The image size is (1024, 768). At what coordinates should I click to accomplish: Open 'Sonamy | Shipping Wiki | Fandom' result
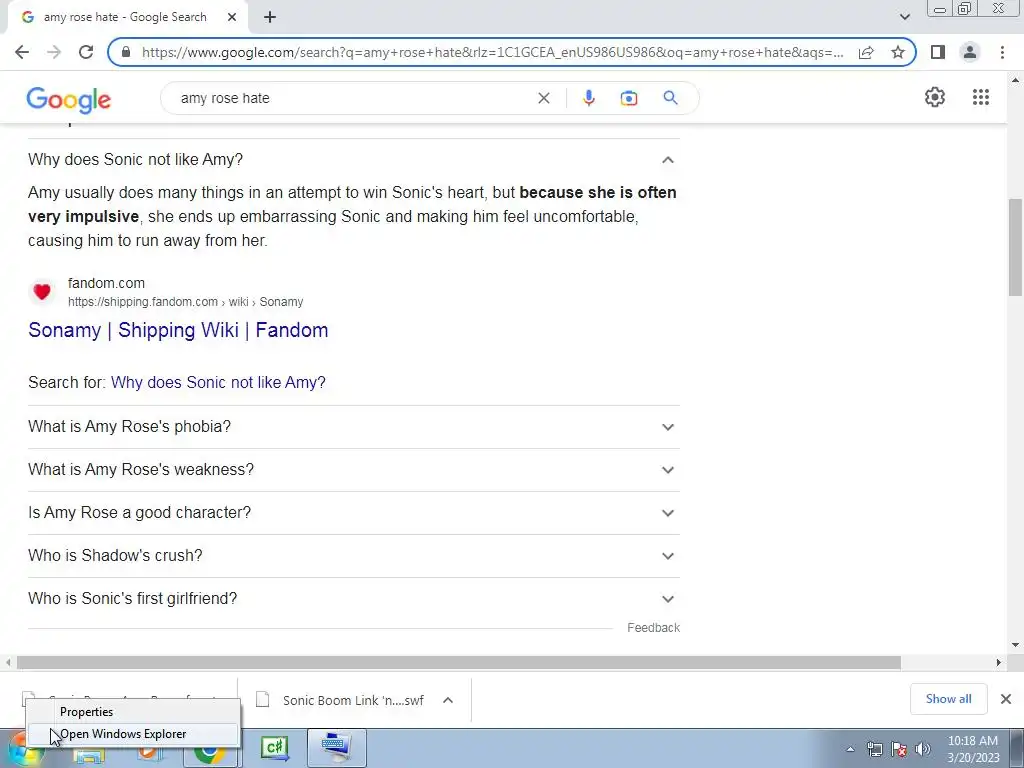[178, 330]
